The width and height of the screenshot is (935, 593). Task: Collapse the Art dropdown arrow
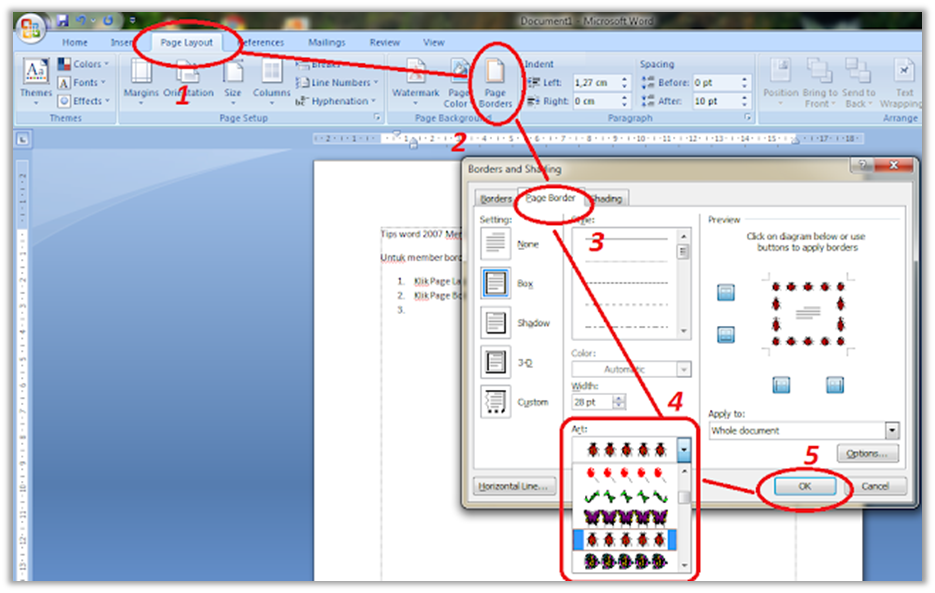pos(683,449)
